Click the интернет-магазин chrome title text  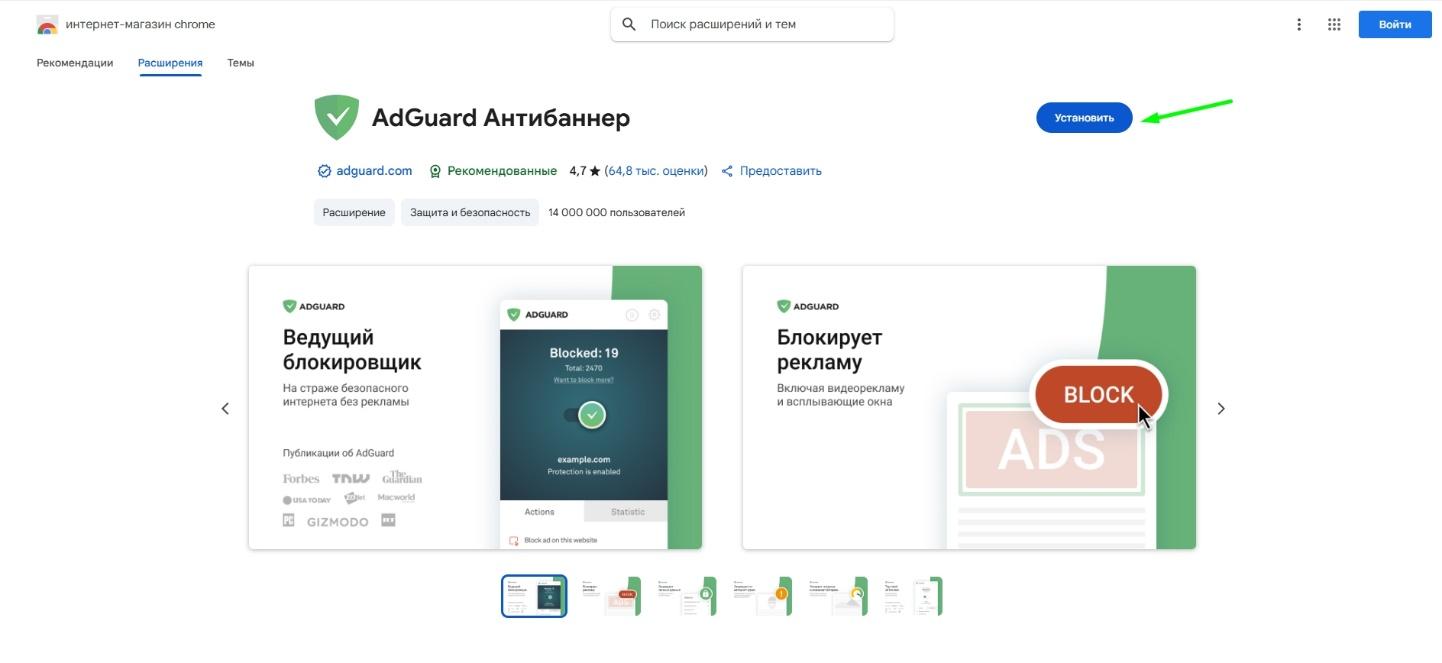pyautogui.click(x=140, y=24)
